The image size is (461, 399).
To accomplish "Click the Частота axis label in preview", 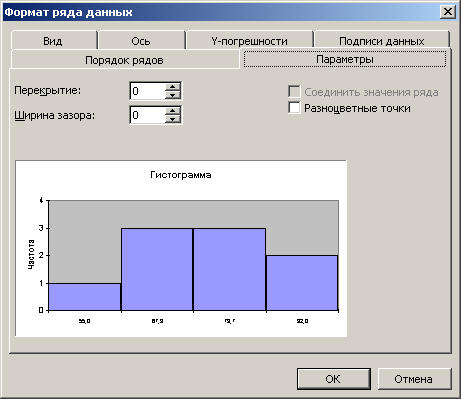I will (31, 254).
